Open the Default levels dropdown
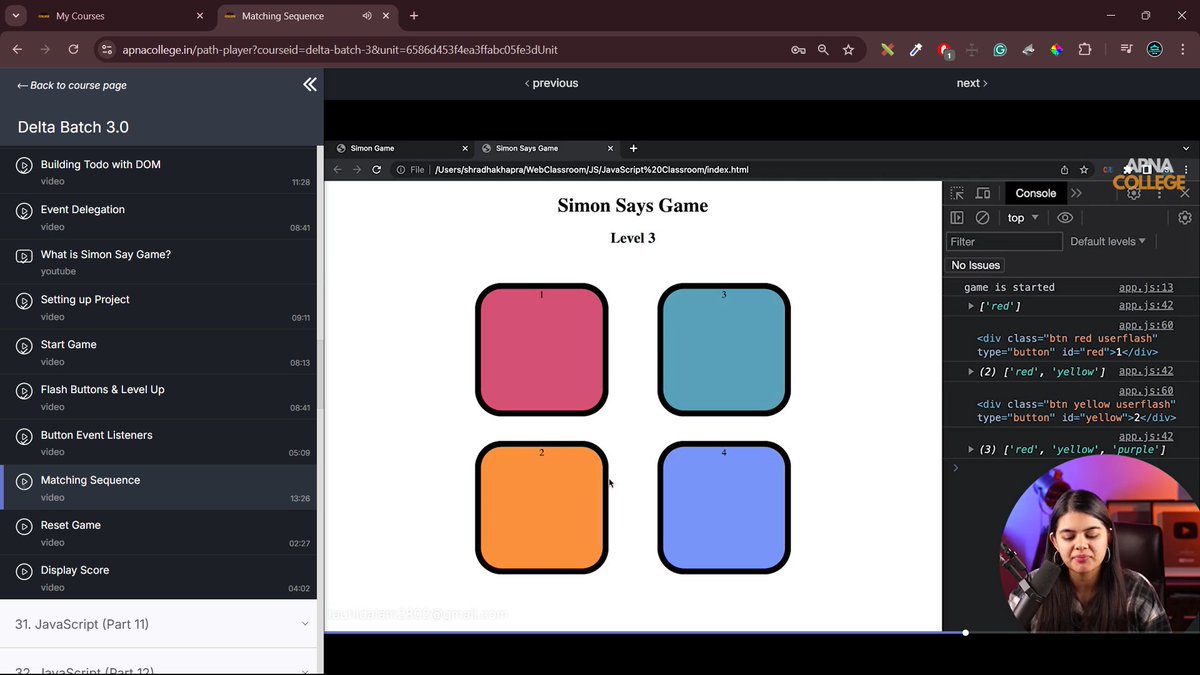The width and height of the screenshot is (1200, 675). point(1108,242)
